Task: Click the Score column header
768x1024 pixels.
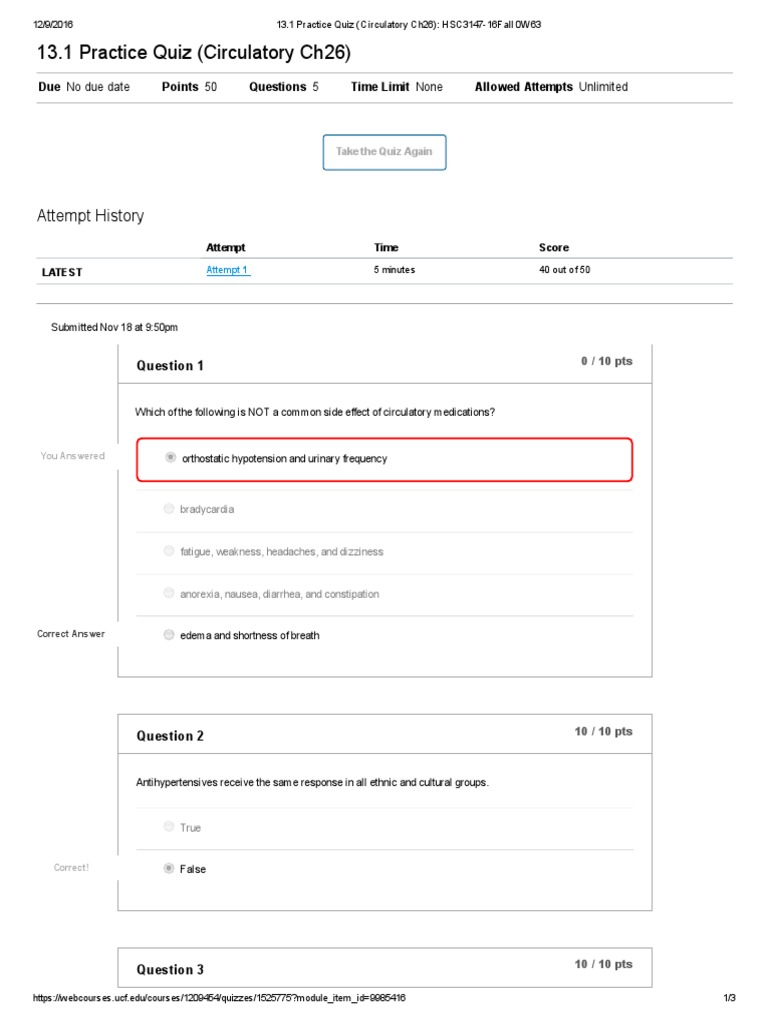Action: click(x=553, y=247)
